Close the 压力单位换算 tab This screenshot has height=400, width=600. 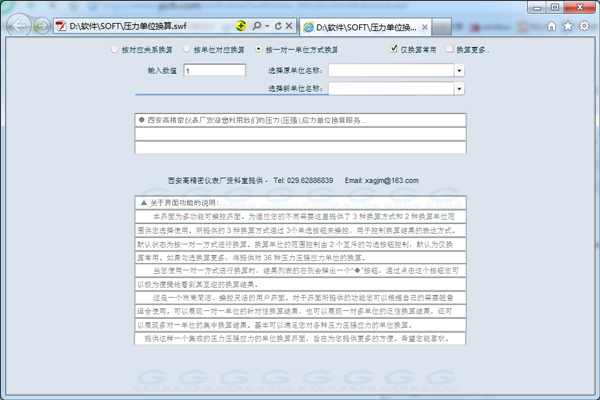pos(425,24)
